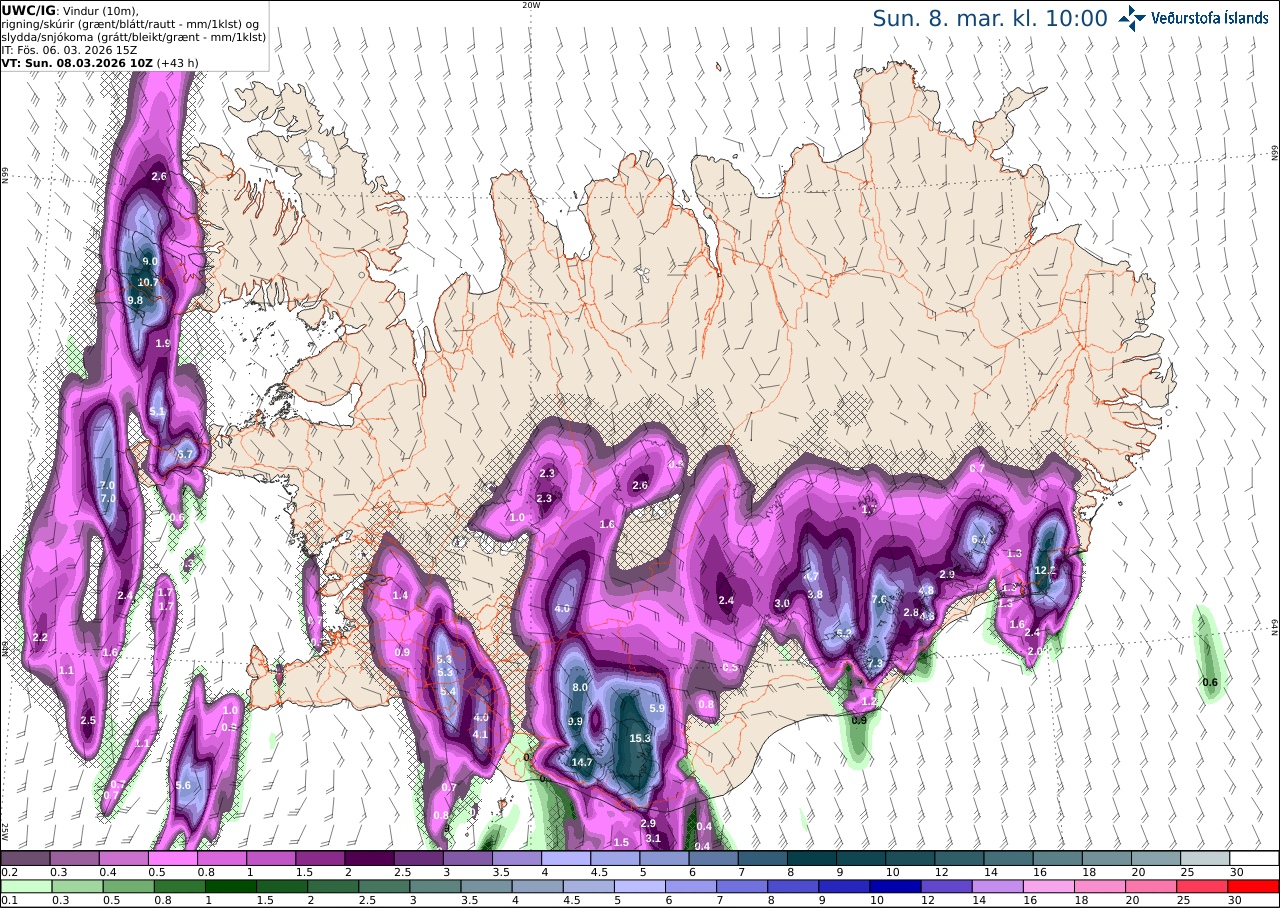Click the 5.9 precipitation value on the map
The image size is (1280, 908).
[x=657, y=708]
